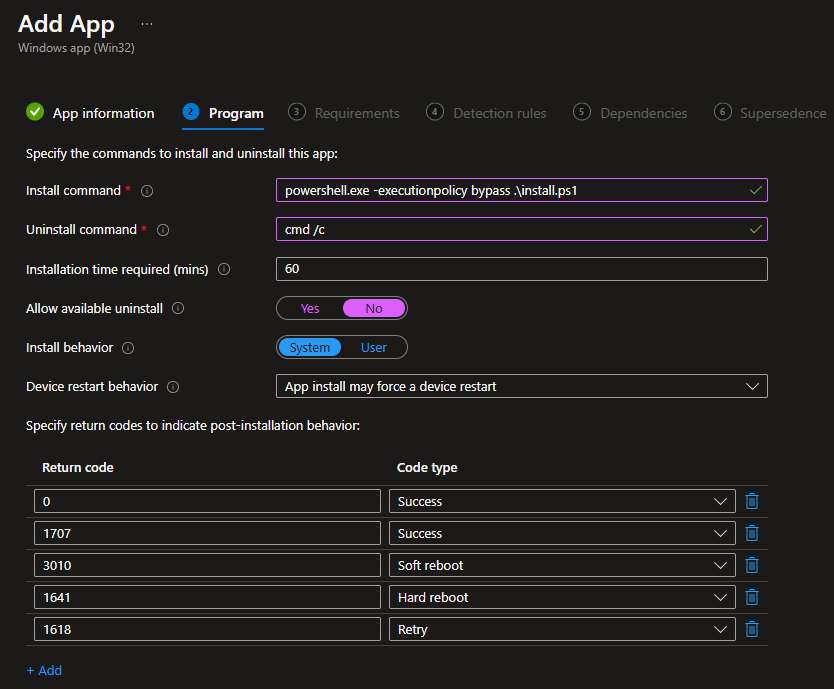This screenshot has width=834, height=689.
Task: Delete the 1707 return code row
Action: (752, 533)
